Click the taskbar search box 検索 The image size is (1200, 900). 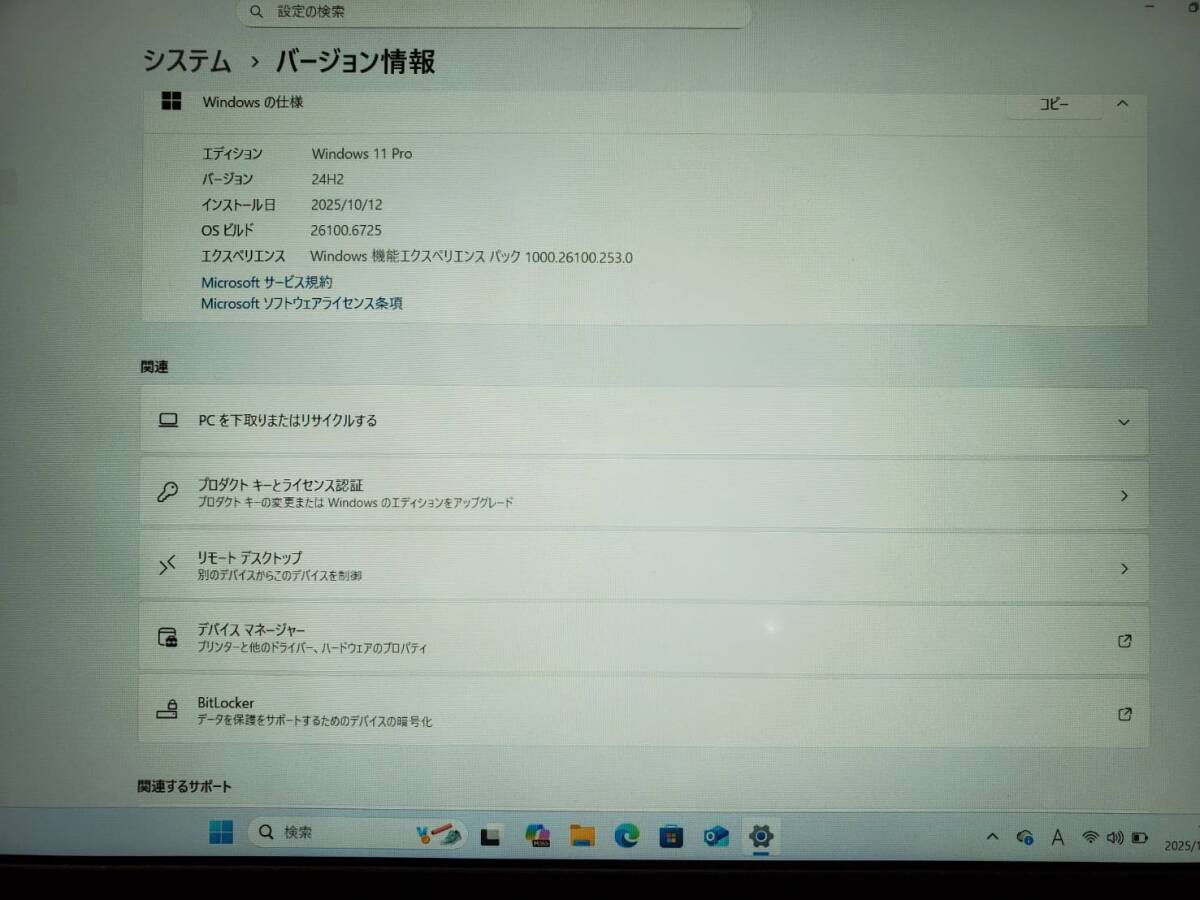pos(357,832)
